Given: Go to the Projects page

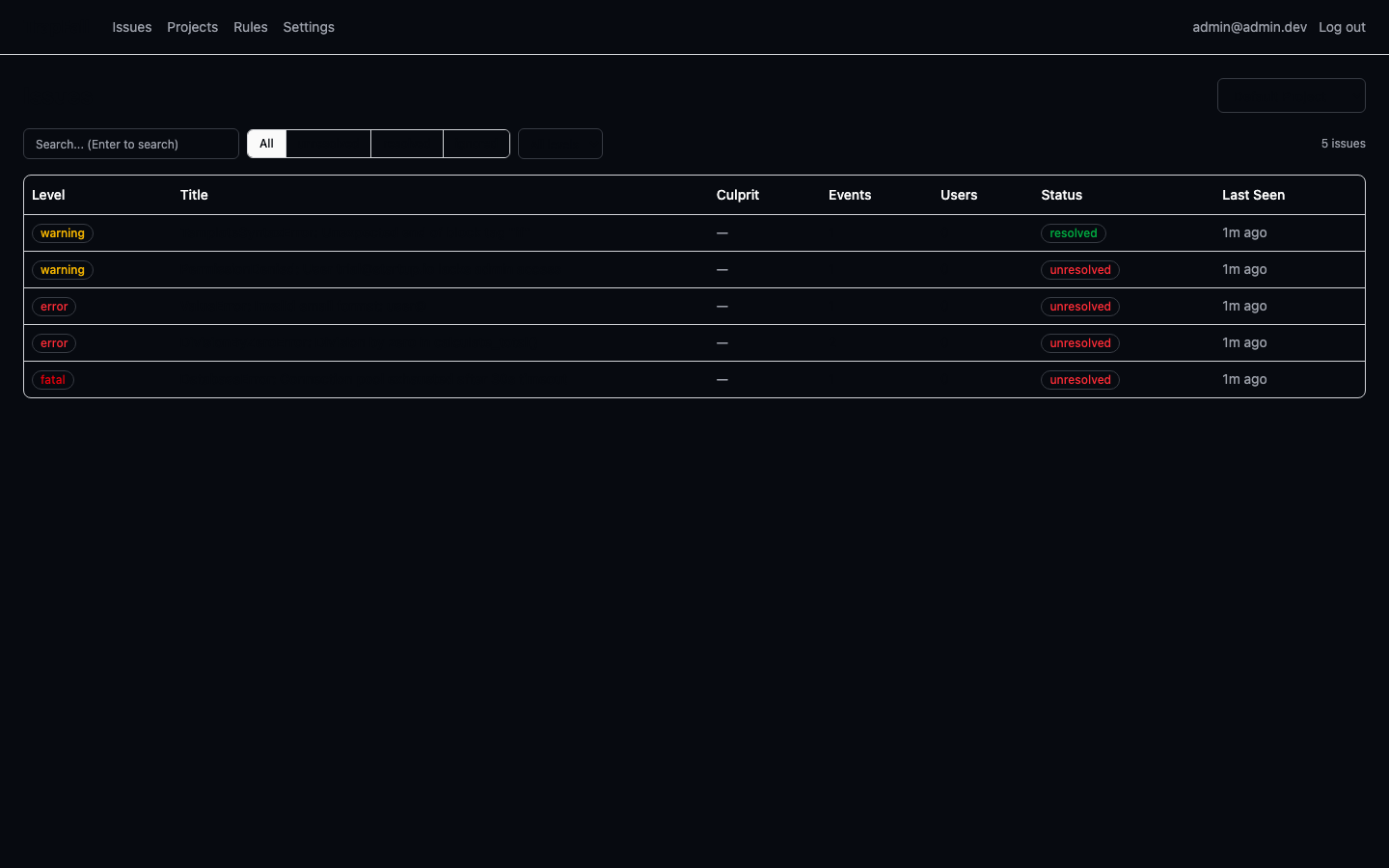Looking at the screenshot, I should [192, 27].
